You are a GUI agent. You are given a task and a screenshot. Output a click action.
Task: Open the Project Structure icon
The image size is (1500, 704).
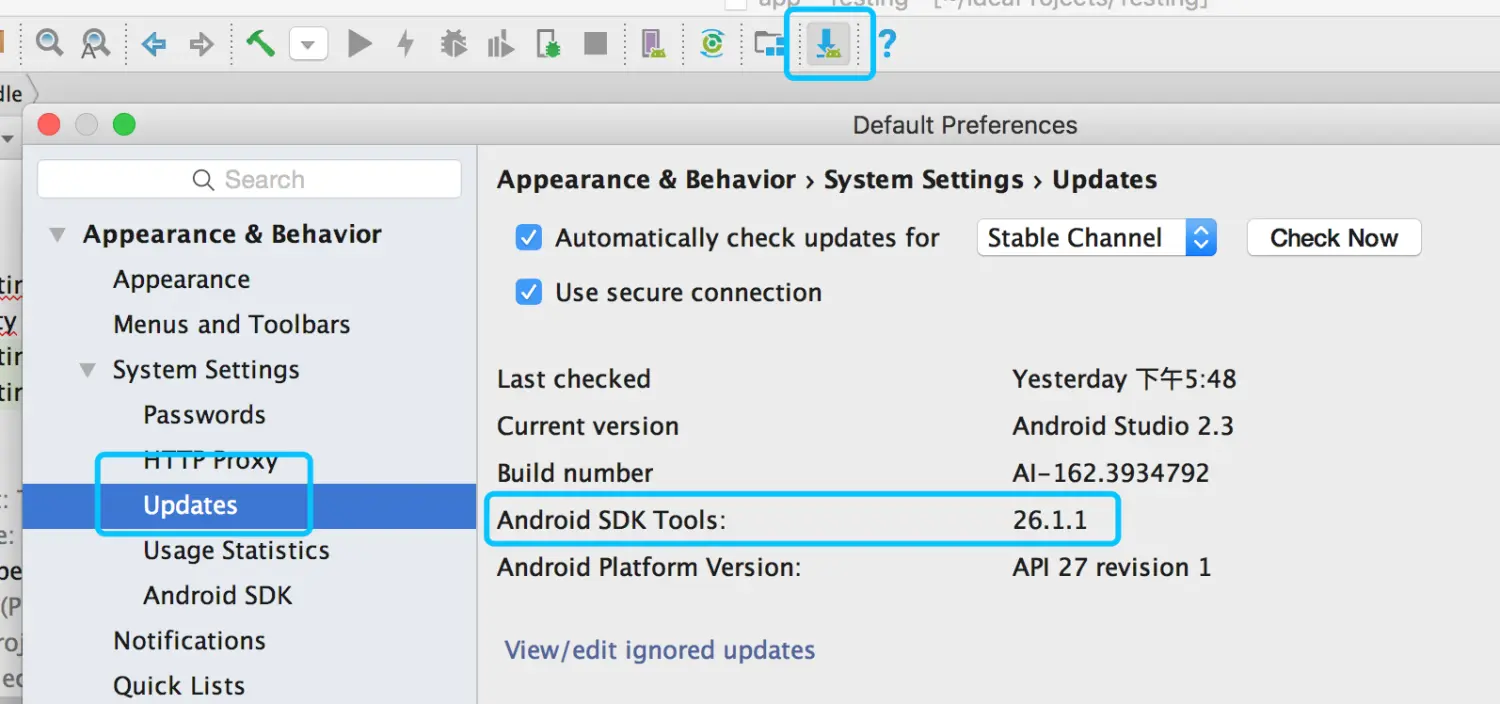tap(769, 43)
